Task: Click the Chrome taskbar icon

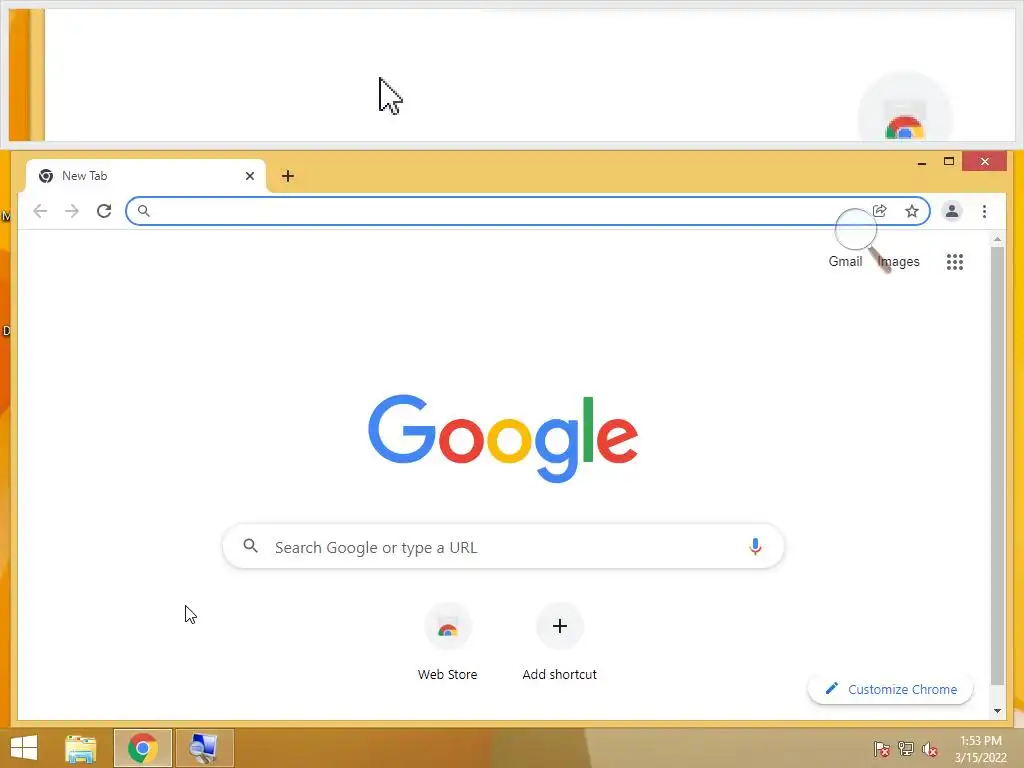Action: pyautogui.click(x=142, y=748)
